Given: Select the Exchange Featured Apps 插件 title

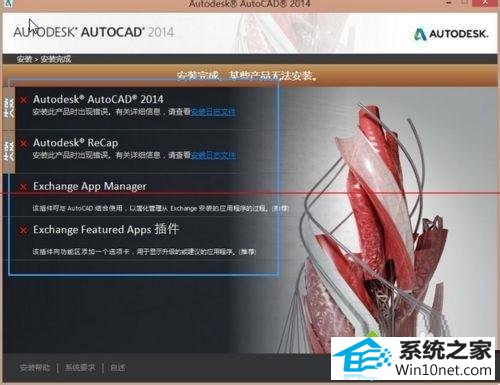Looking at the screenshot, I should coord(106,229).
